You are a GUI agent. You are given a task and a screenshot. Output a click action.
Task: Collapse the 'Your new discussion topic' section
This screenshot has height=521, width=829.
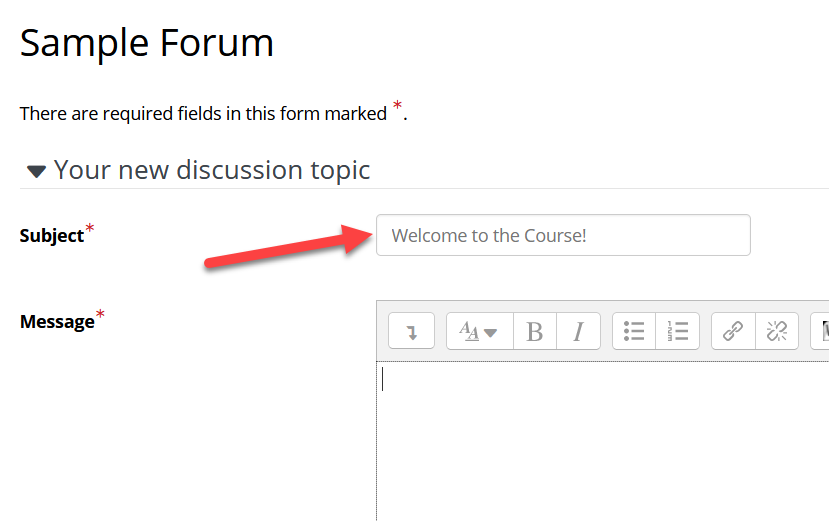(37, 171)
